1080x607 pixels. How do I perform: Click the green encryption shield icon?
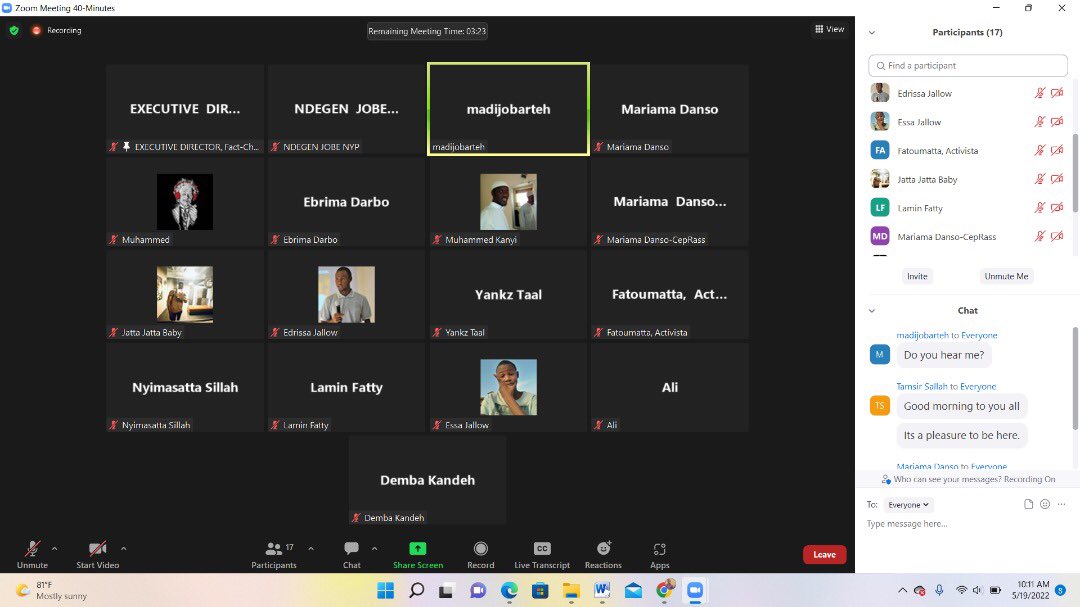click(14, 30)
